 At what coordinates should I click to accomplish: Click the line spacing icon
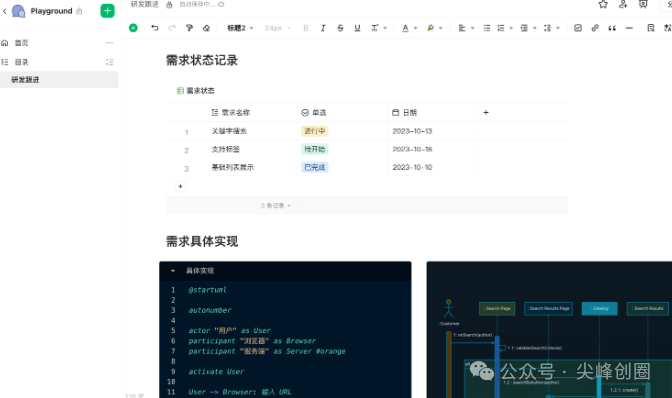coord(547,28)
